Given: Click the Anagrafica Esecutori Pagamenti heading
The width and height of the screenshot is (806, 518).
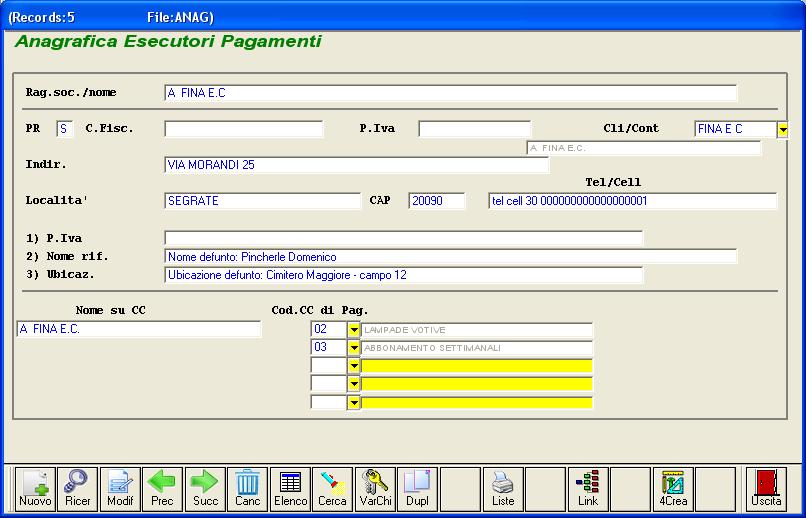Looking at the screenshot, I should [169, 42].
